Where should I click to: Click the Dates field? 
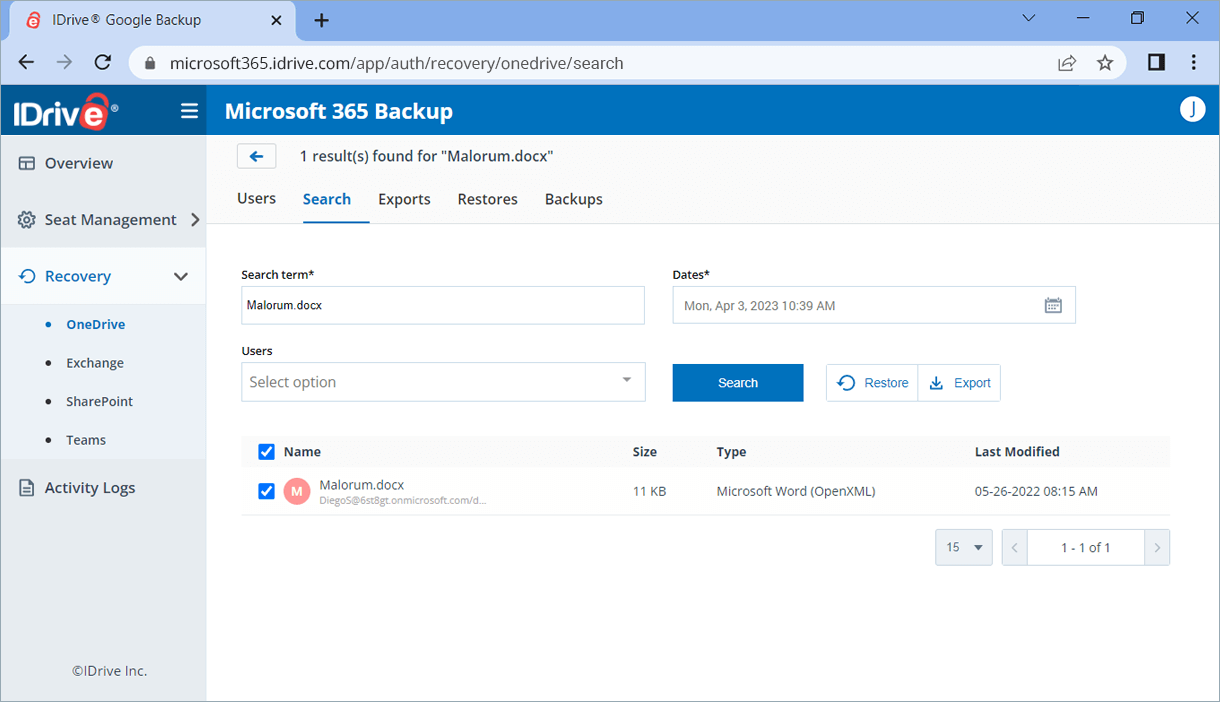pyautogui.click(x=874, y=305)
